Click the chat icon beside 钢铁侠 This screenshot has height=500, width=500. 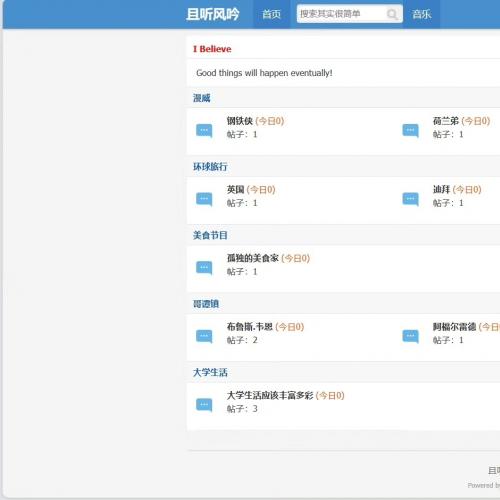[x=204, y=130]
